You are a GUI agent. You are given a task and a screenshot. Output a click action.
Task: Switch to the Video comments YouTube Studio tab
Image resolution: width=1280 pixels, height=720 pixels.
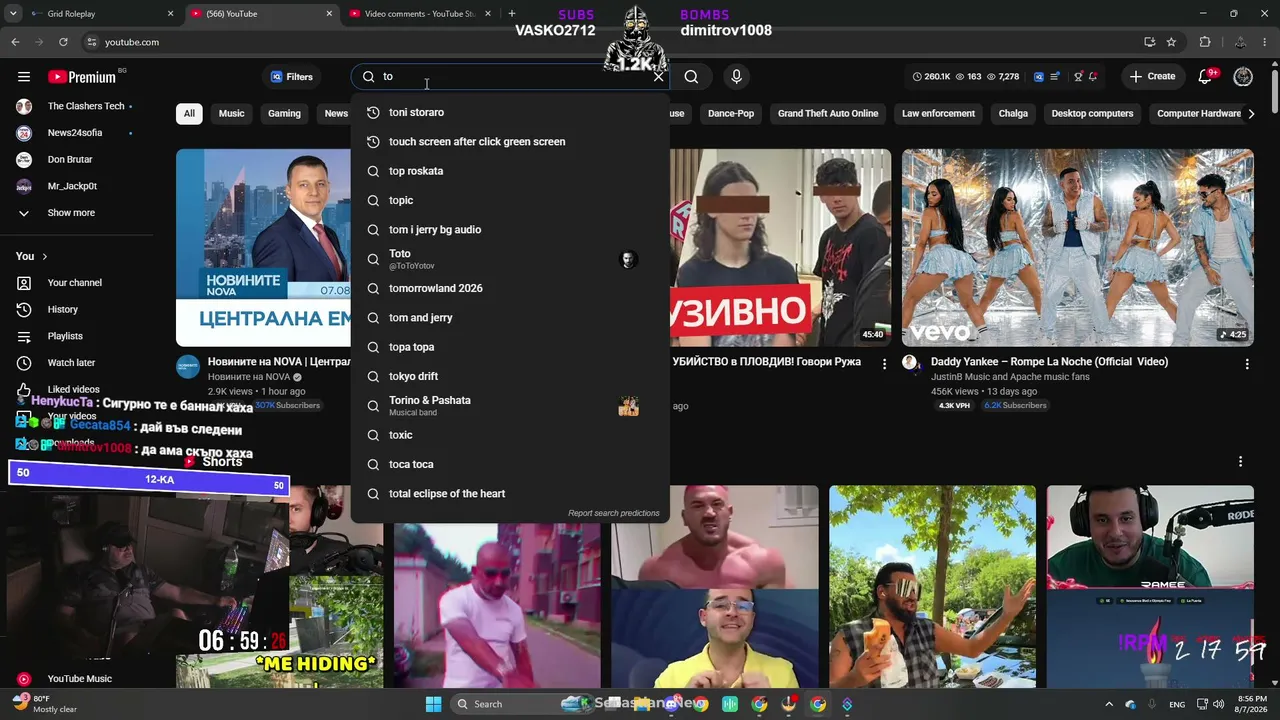(422, 14)
